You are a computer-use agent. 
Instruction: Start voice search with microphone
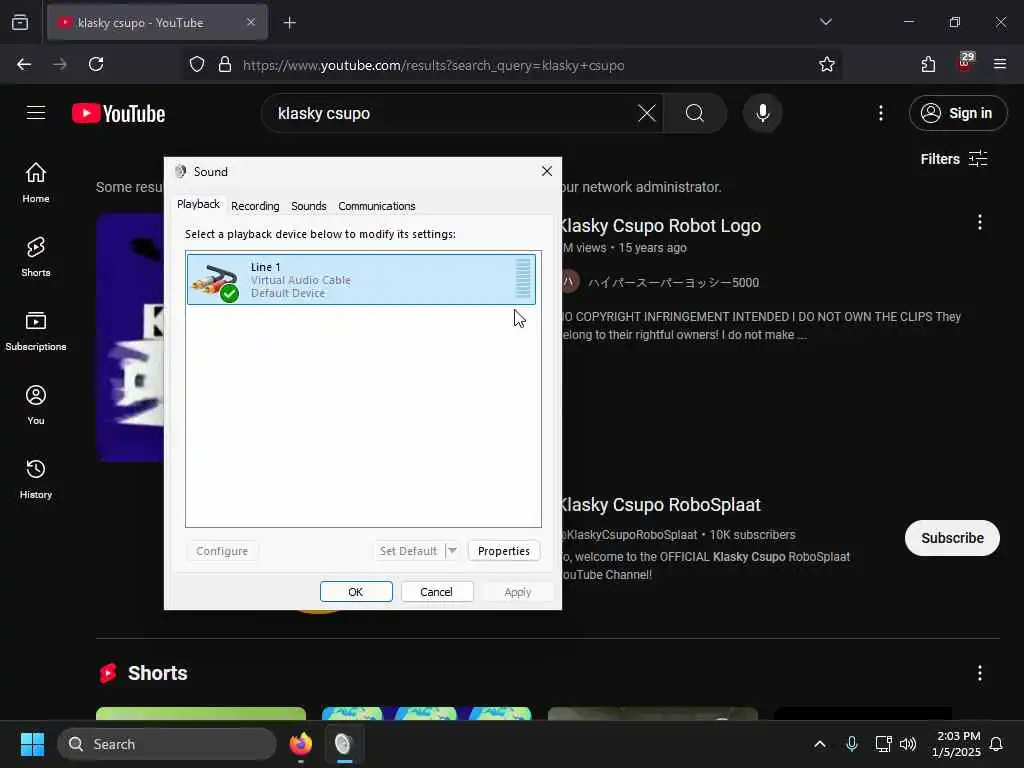pyautogui.click(x=762, y=113)
